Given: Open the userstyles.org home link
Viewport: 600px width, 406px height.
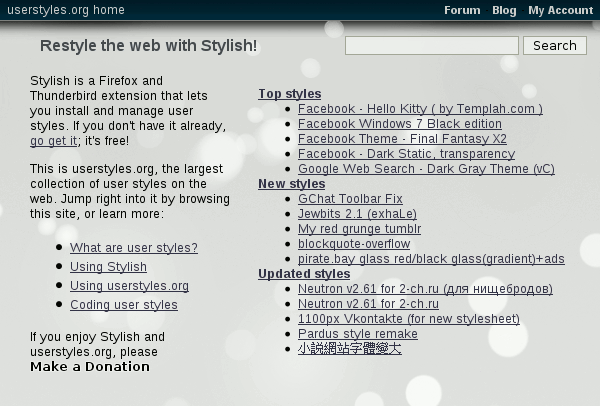Looking at the screenshot, I should pos(66,10).
